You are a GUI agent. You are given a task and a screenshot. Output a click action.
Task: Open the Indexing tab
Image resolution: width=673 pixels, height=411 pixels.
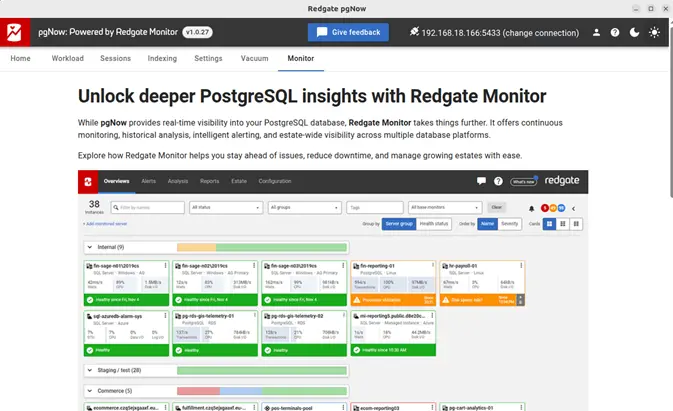[162, 59]
